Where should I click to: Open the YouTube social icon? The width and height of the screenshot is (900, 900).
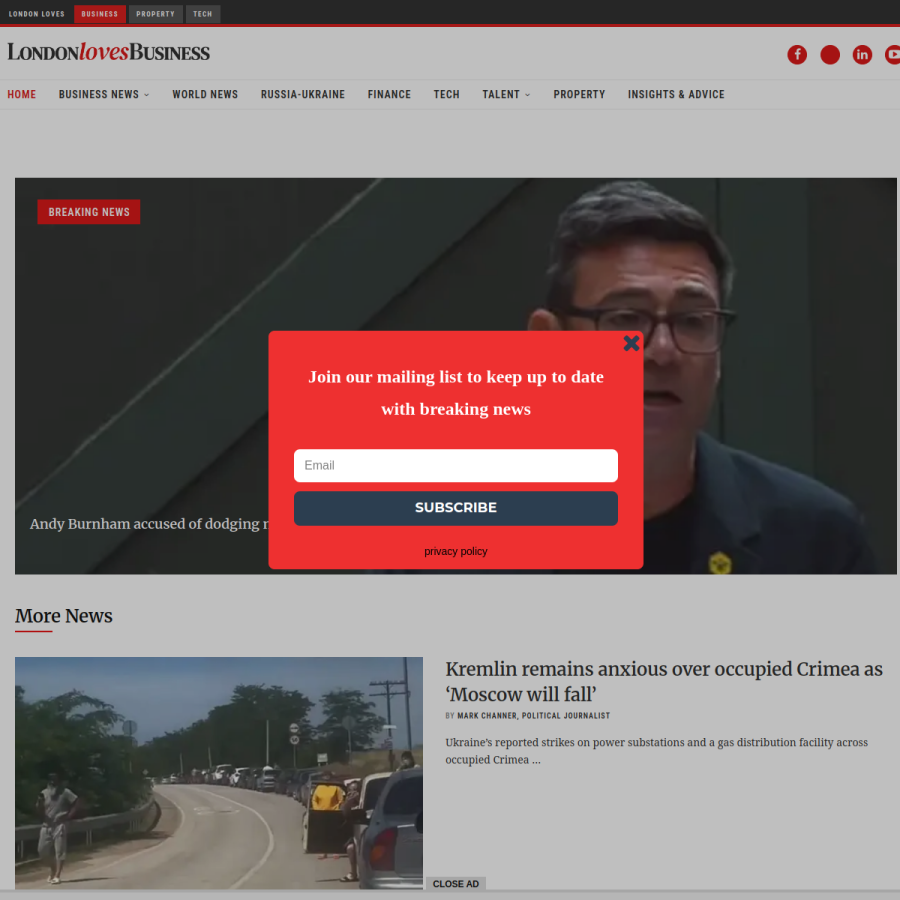(892, 55)
